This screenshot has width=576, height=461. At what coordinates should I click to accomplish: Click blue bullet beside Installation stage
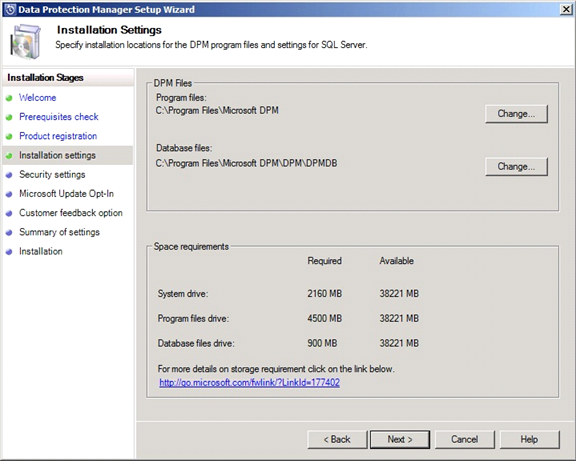9,252
